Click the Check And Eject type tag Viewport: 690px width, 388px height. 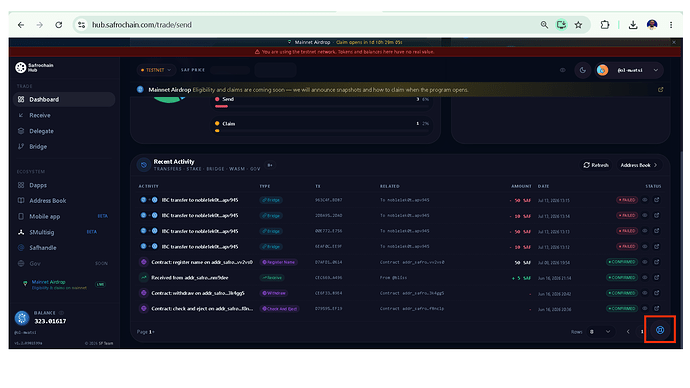pyautogui.click(x=280, y=309)
